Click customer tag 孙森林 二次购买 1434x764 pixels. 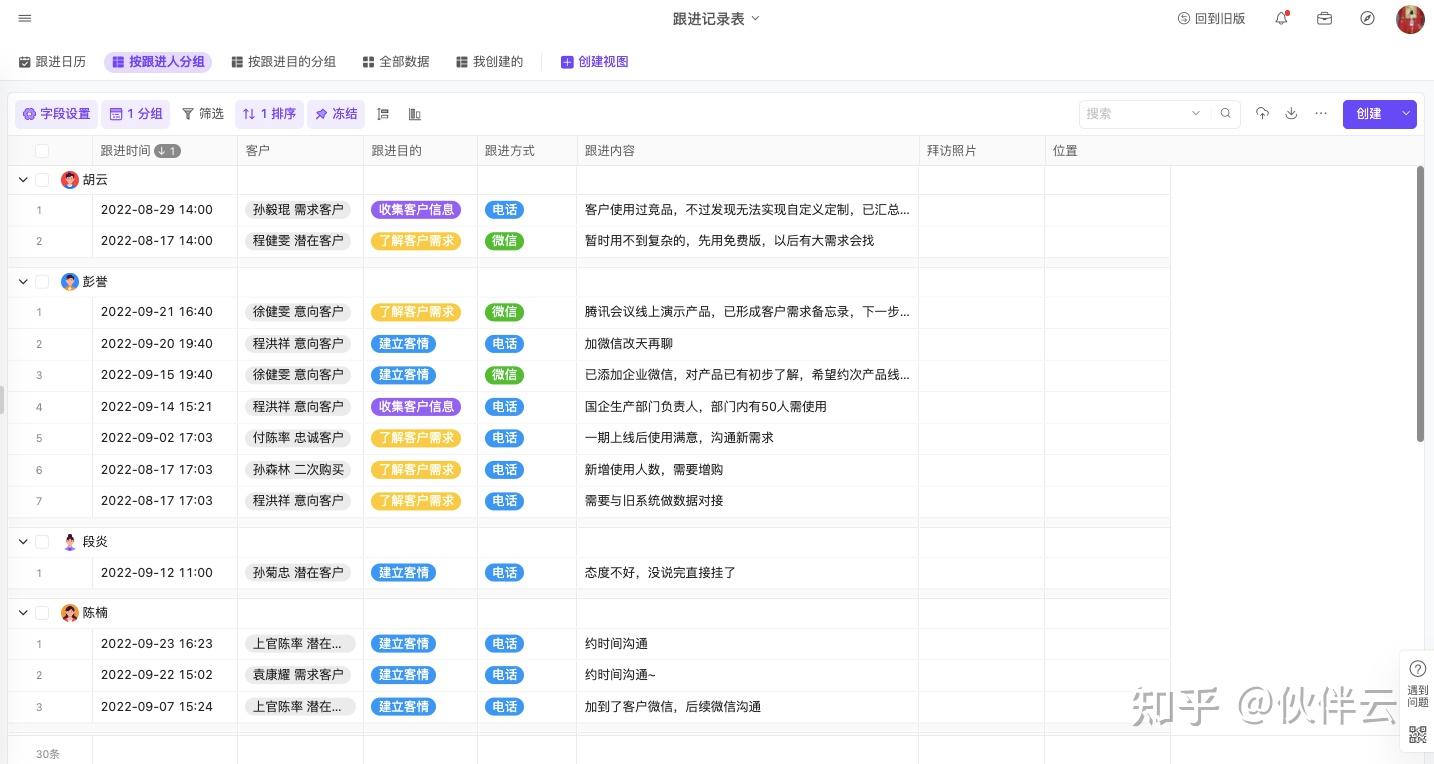[298, 470]
